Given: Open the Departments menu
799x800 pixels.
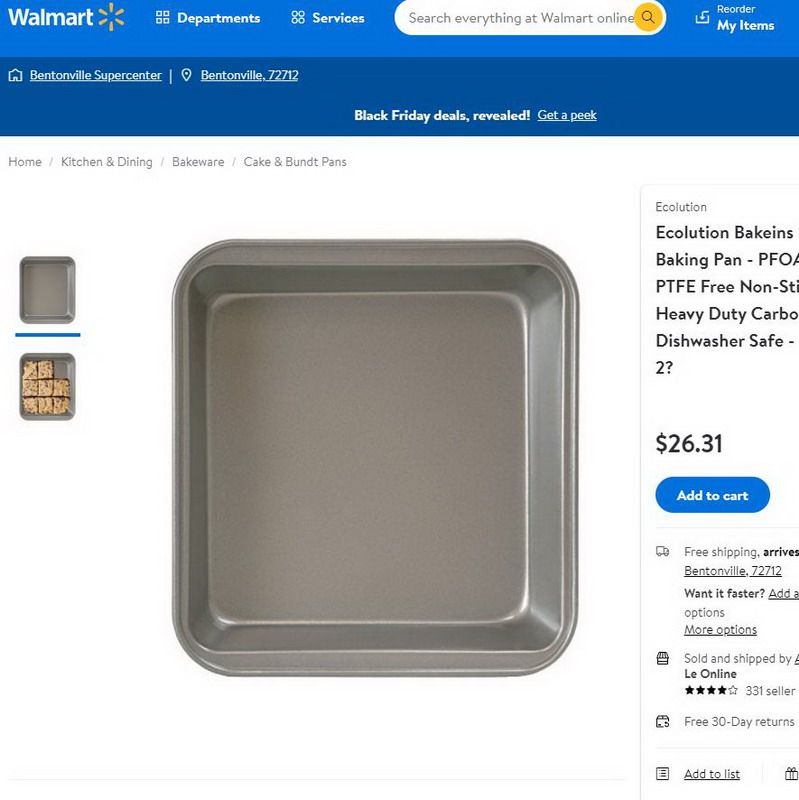Looking at the screenshot, I should (208, 18).
